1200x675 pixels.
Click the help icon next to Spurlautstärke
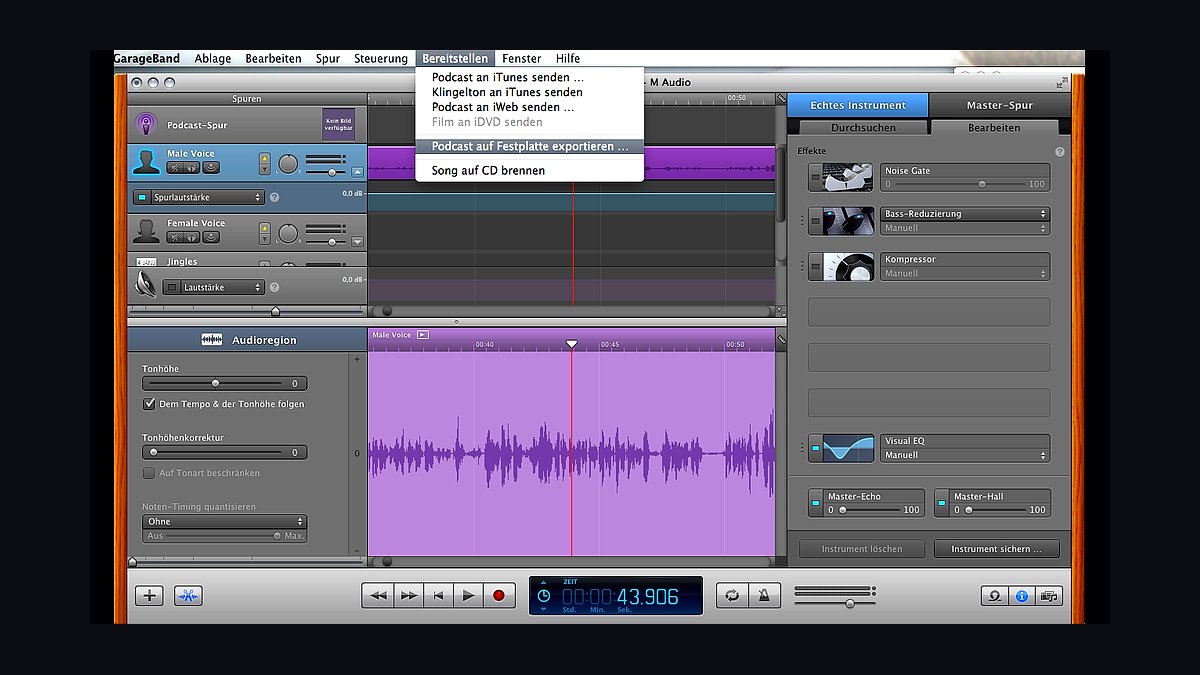click(274, 198)
